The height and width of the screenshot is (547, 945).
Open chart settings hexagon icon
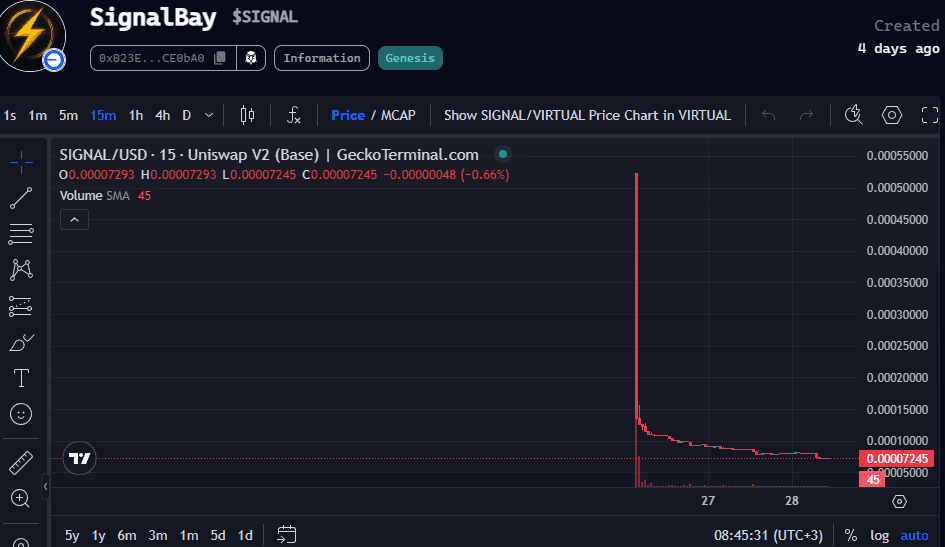[891, 115]
